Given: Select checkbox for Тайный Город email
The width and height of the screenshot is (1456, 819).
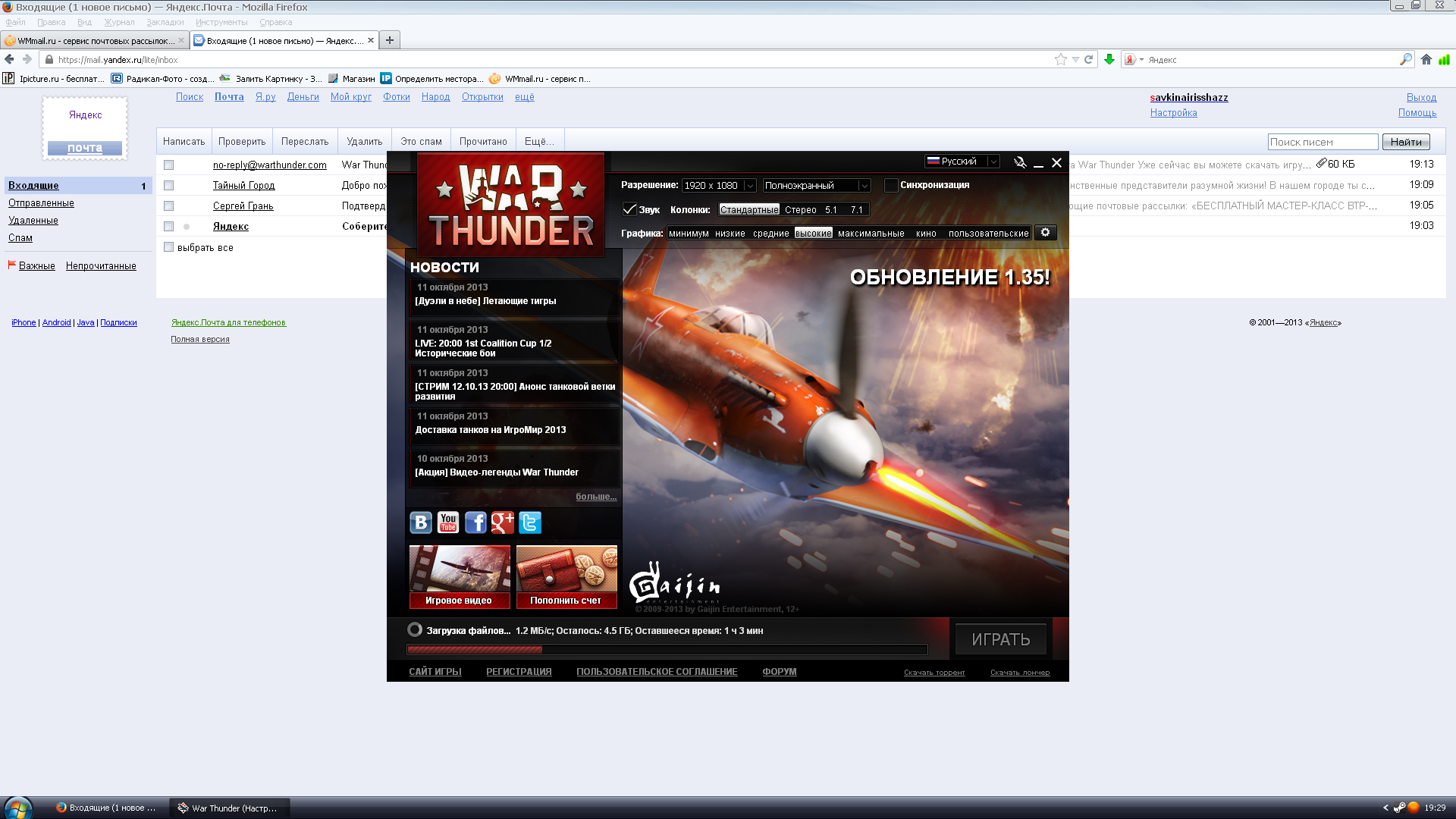Looking at the screenshot, I should click(x=169, y=185).
